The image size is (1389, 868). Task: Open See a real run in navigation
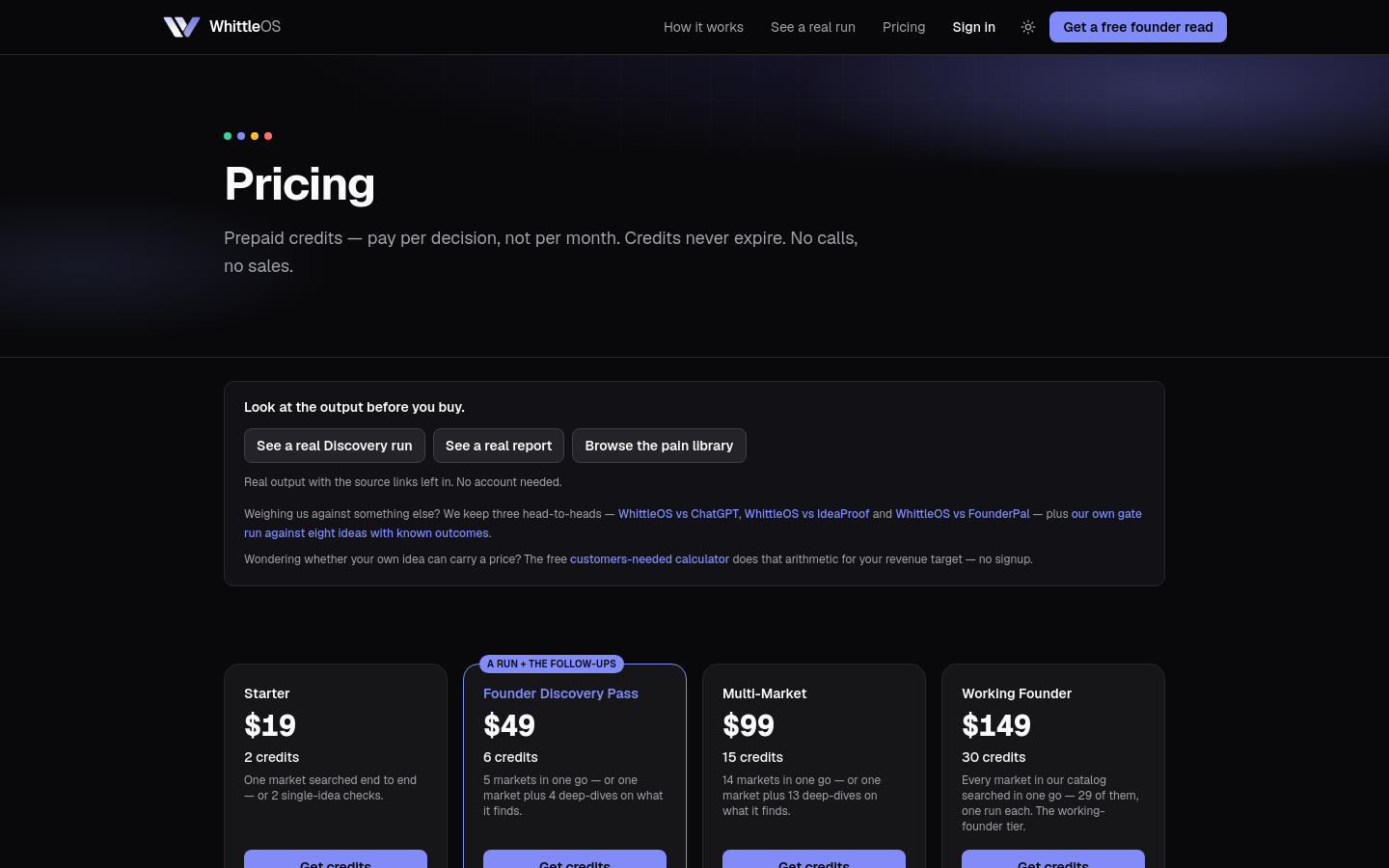click(x=813, y=27)
